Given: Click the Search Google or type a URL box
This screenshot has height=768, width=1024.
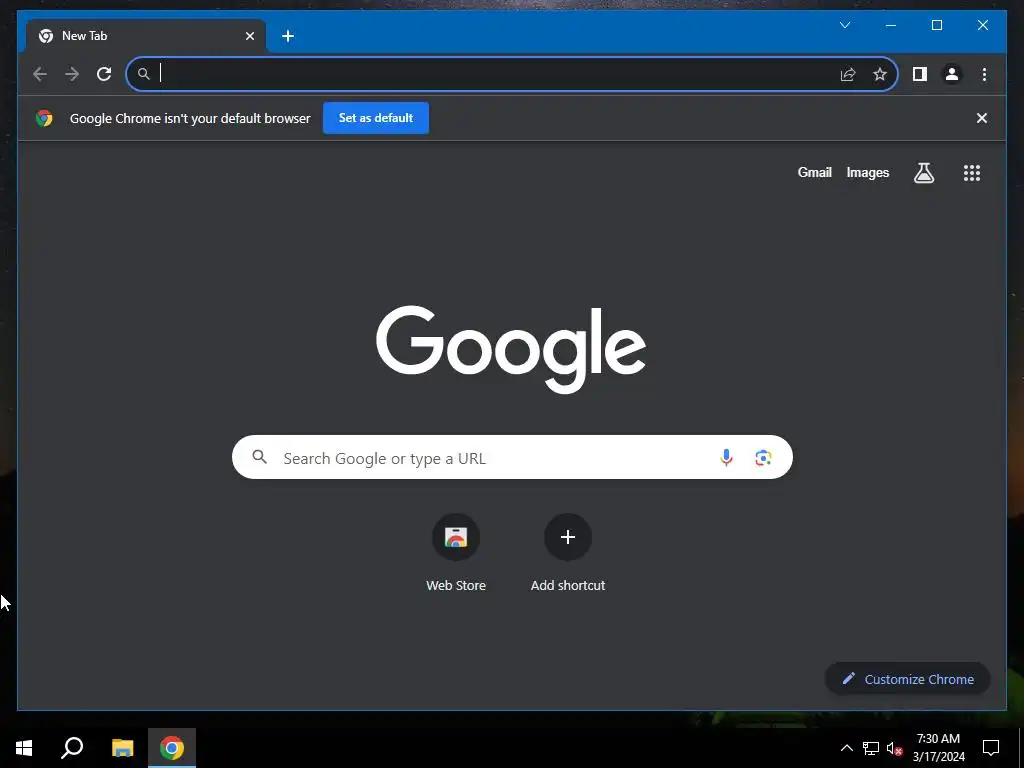Looking at the screenshot, I should point(512,457).
